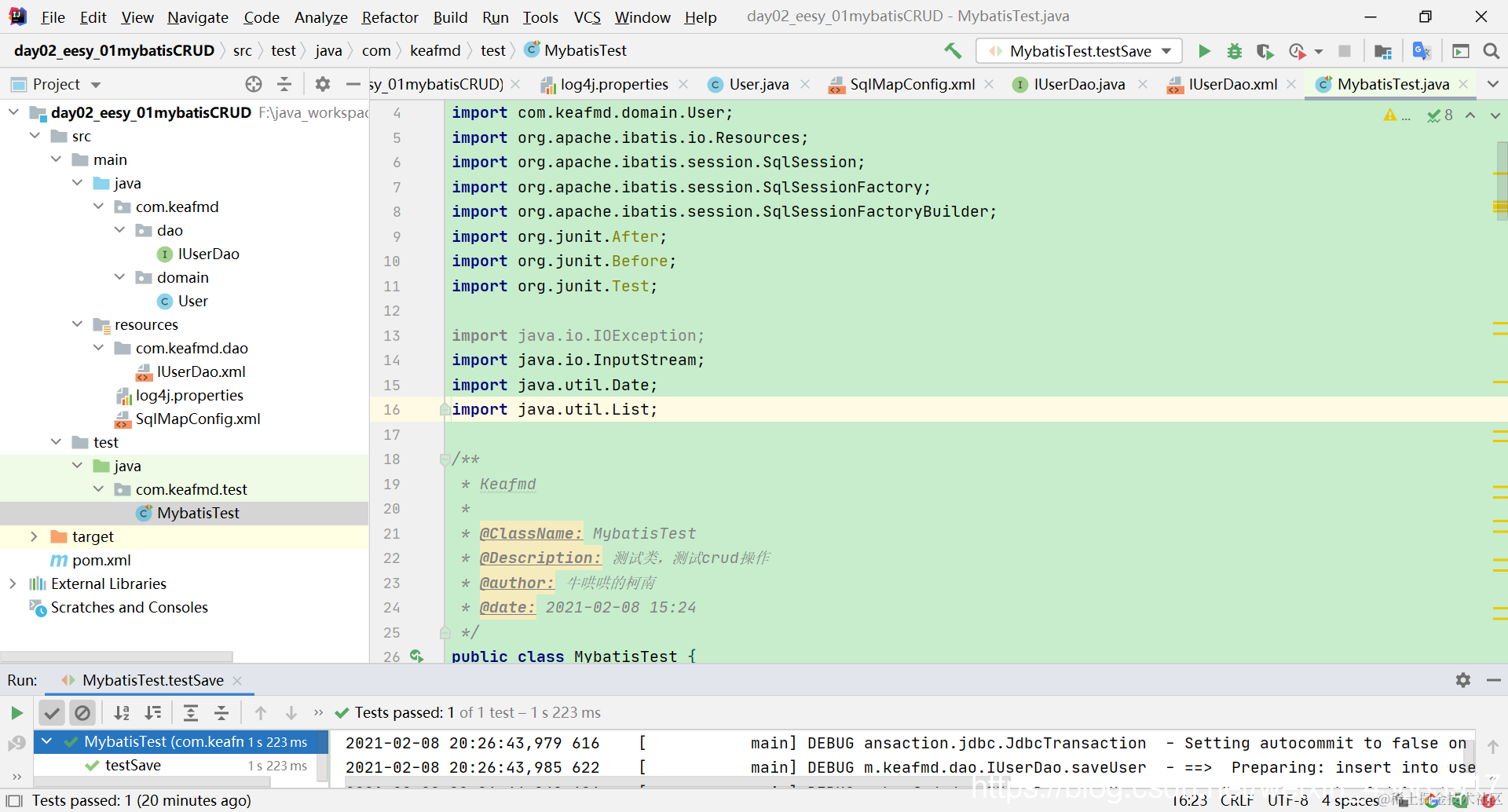Click the stop square icon in the main toolbar
The height and width of the screenshot is (812, 1508).
1345,51
